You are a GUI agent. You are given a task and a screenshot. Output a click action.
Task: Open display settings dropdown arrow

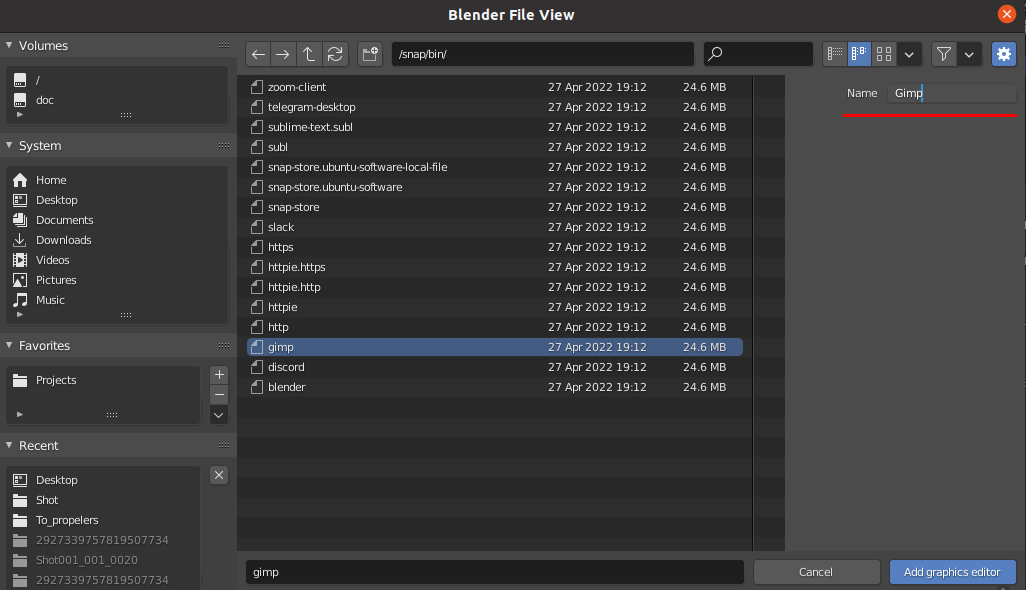coord(909,54)
